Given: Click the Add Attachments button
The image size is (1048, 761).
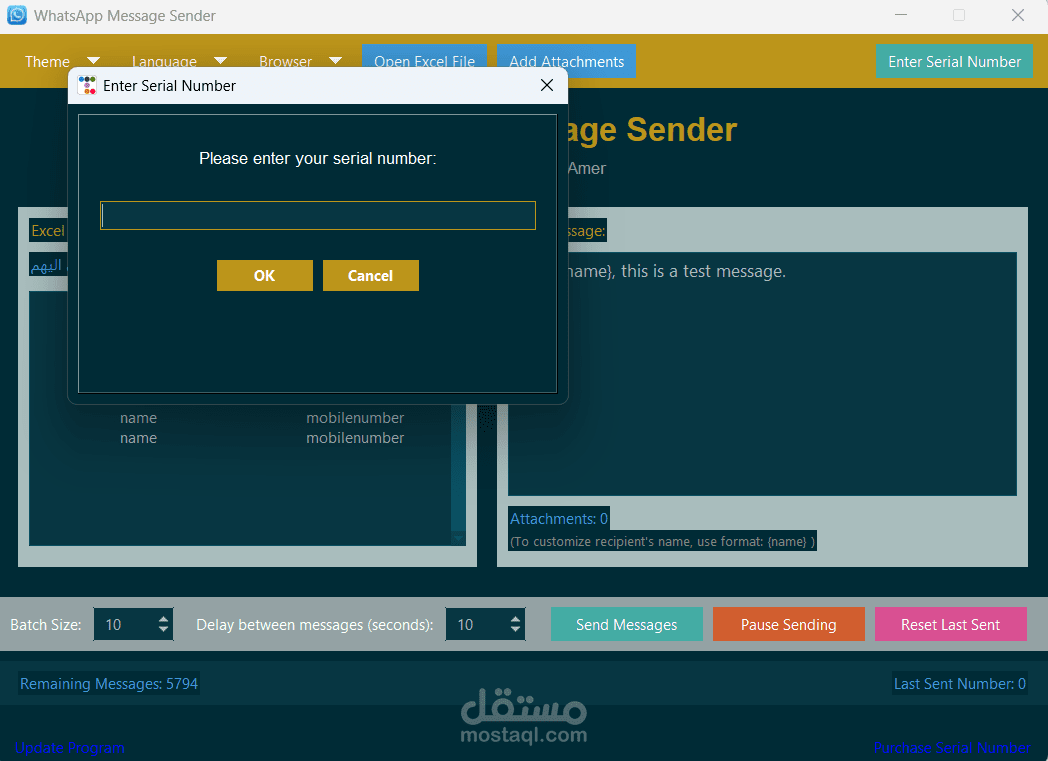Looking at the screenshot, I should 567,61.
